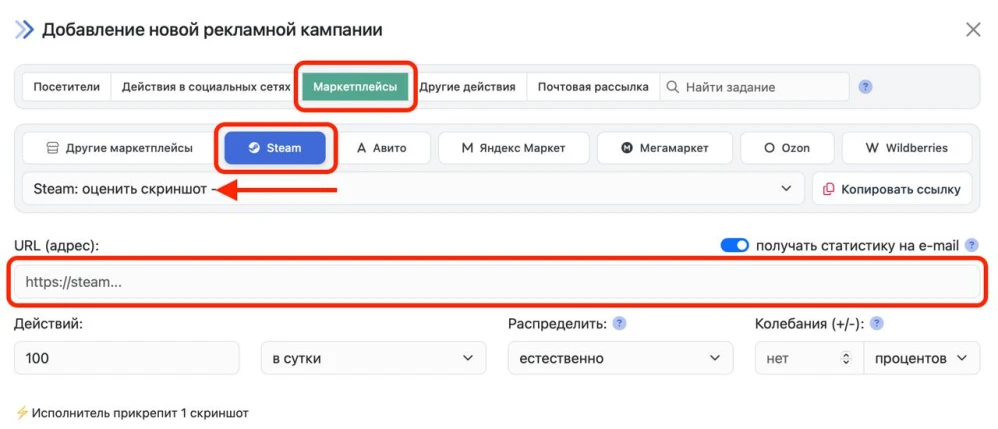Click the help icon beside Распределить label
The width and height of the screenshot is (998, 429).
[x=620, y=324]
